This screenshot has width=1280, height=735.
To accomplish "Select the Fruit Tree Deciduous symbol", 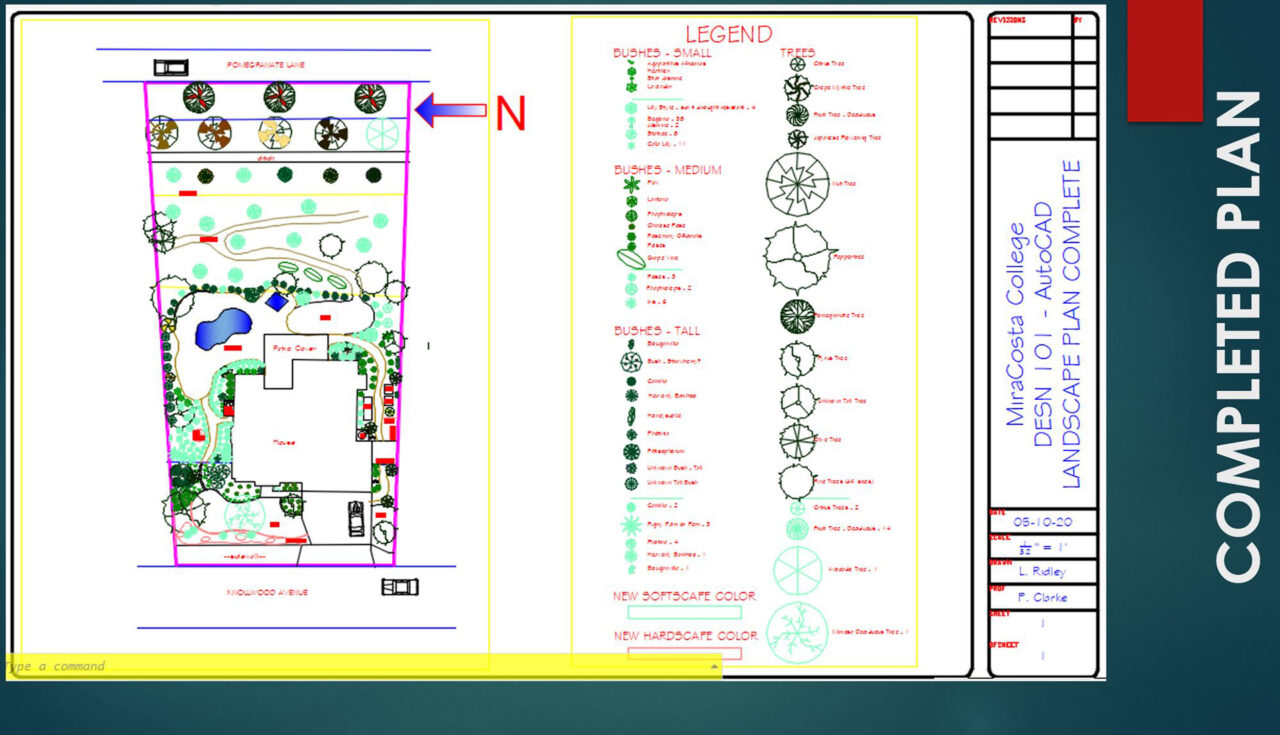I will point(795,114).
